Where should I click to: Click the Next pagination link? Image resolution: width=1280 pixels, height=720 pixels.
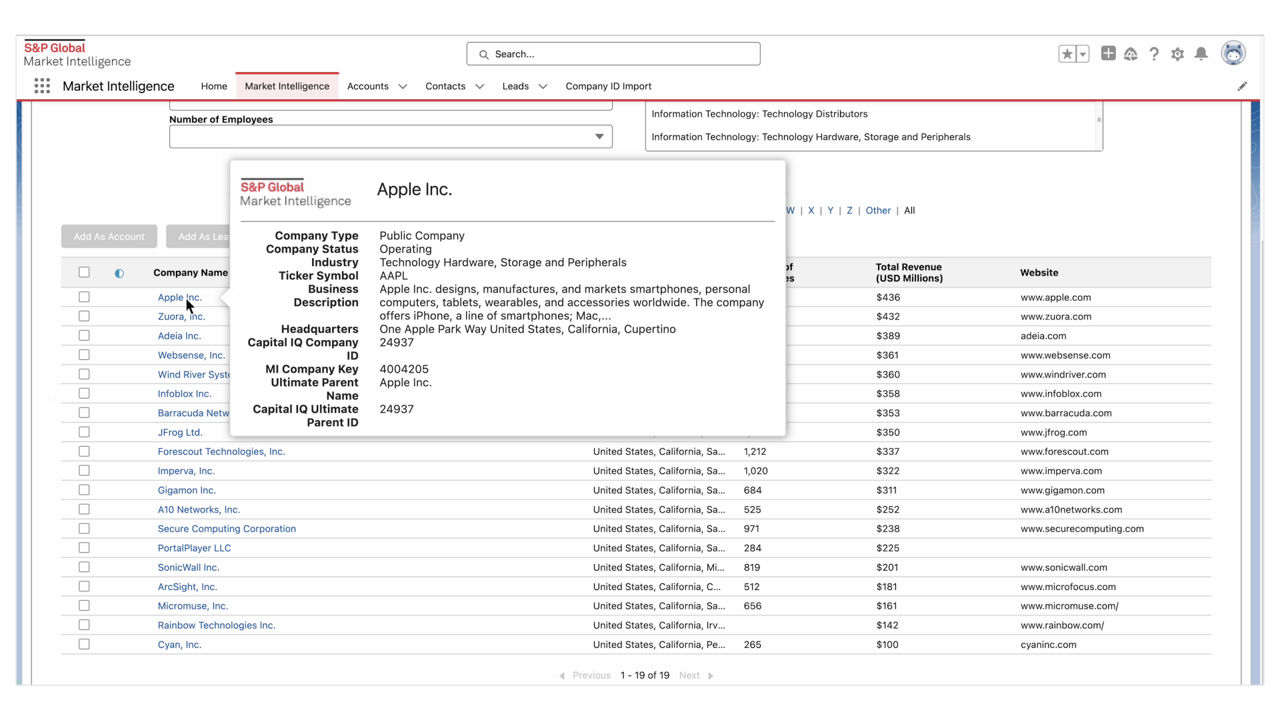(x=689, y=676)
